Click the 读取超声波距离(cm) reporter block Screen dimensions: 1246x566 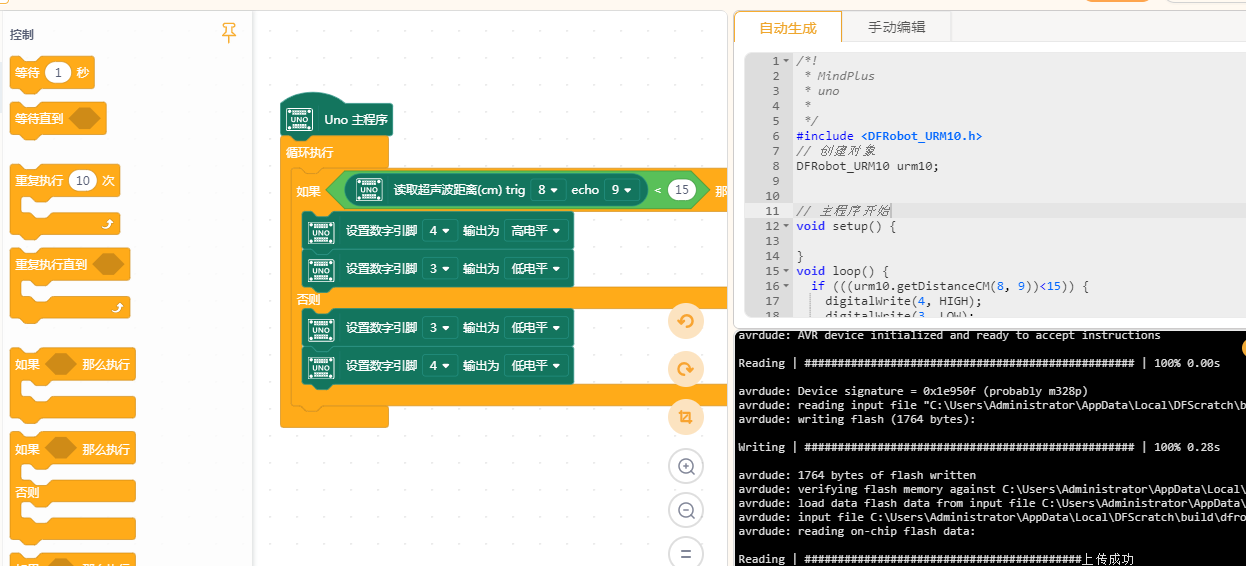click(x=496, y=190)
